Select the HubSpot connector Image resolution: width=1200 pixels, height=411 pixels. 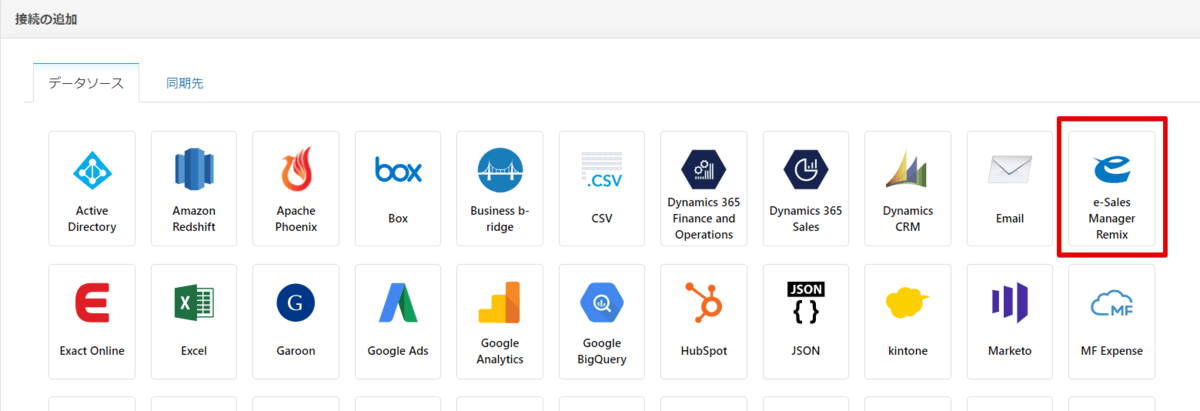pos(703,321)
